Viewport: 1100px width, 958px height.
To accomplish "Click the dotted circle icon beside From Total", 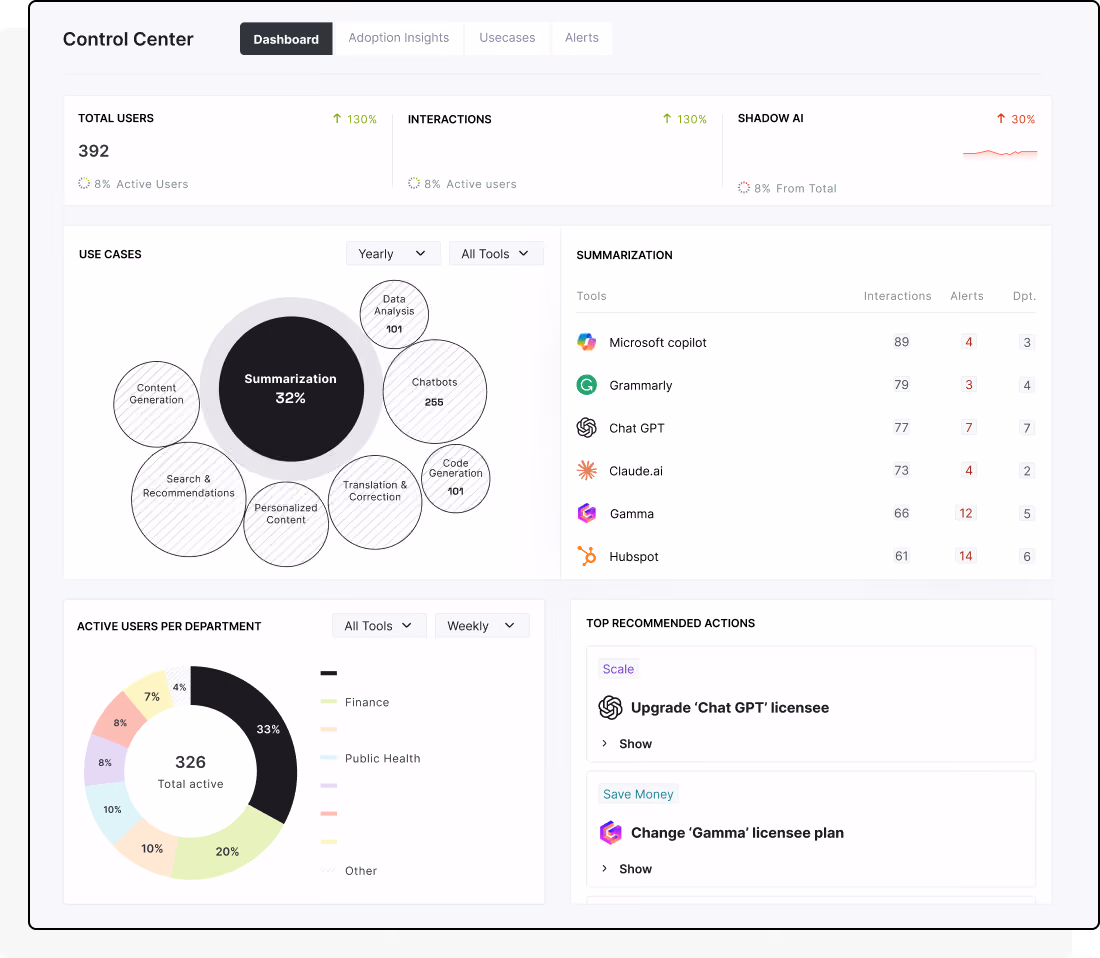I will [x=744, y=188].
